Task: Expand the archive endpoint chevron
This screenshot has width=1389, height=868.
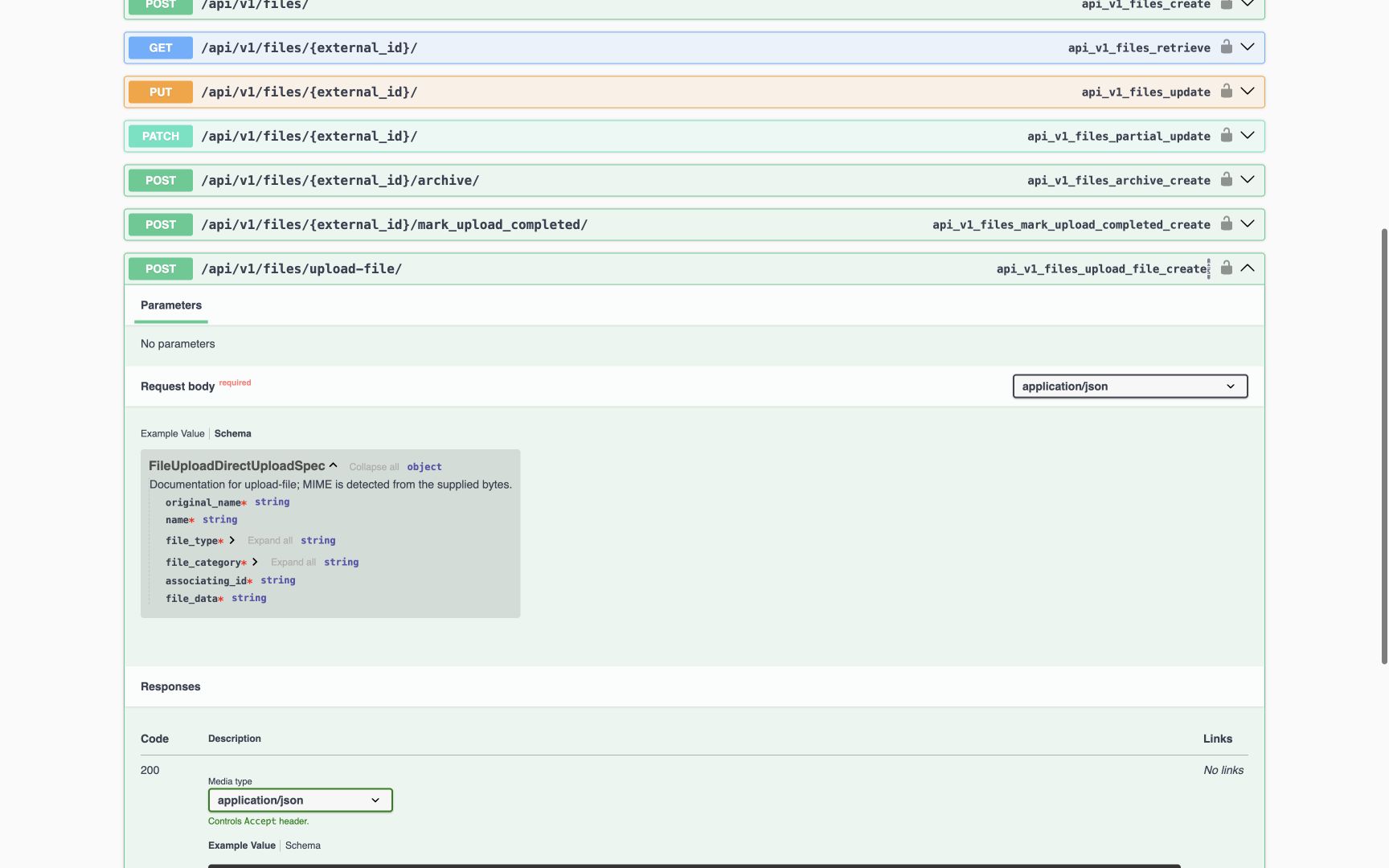Action: pos(1248,179)
